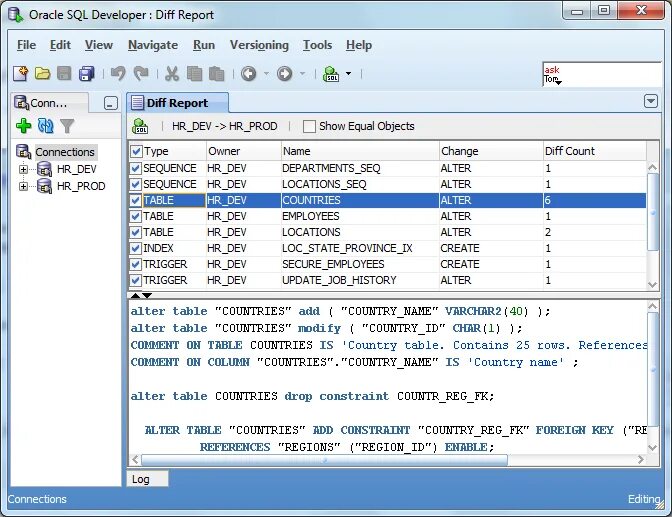Sort by the Change column header
Image resolution: width=672 pixels, height=517 pixels.
pos(491,151)
